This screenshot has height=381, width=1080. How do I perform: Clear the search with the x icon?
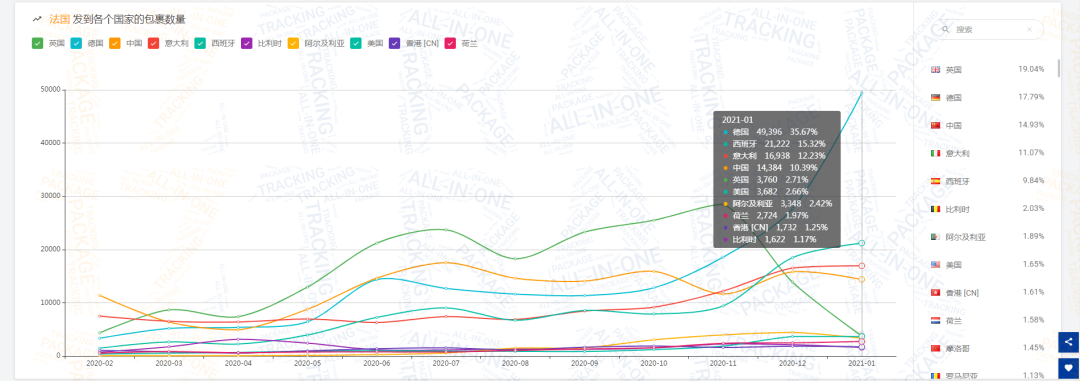[1029, 30]
